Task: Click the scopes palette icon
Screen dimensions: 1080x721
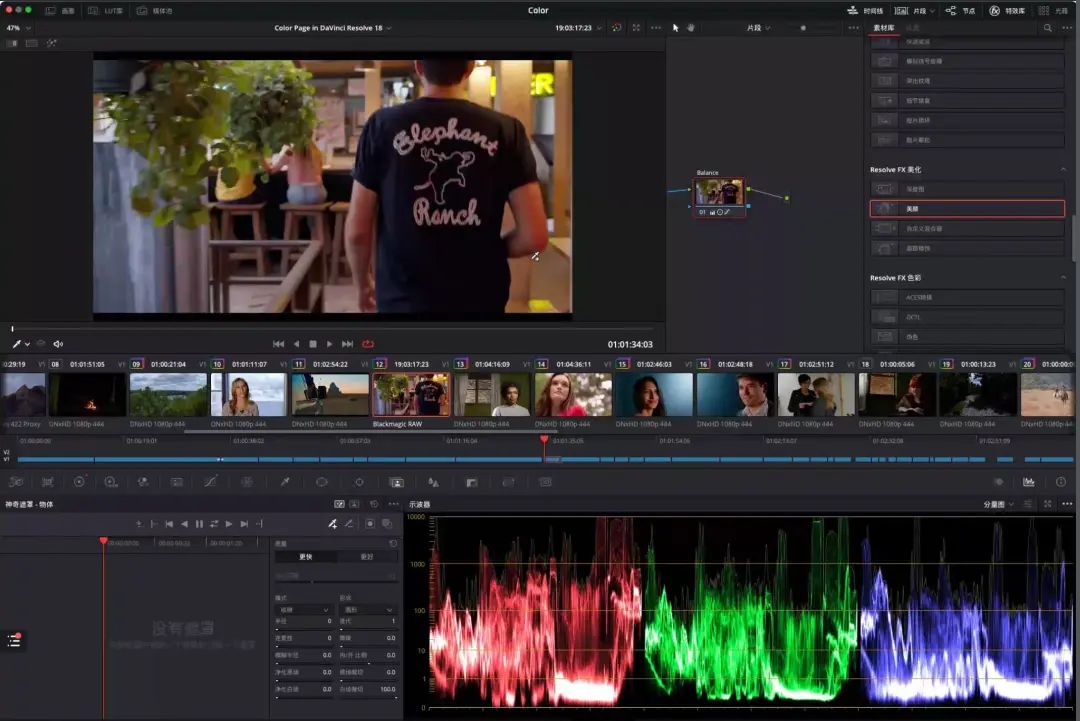Action: click(x=1029, y=482)
